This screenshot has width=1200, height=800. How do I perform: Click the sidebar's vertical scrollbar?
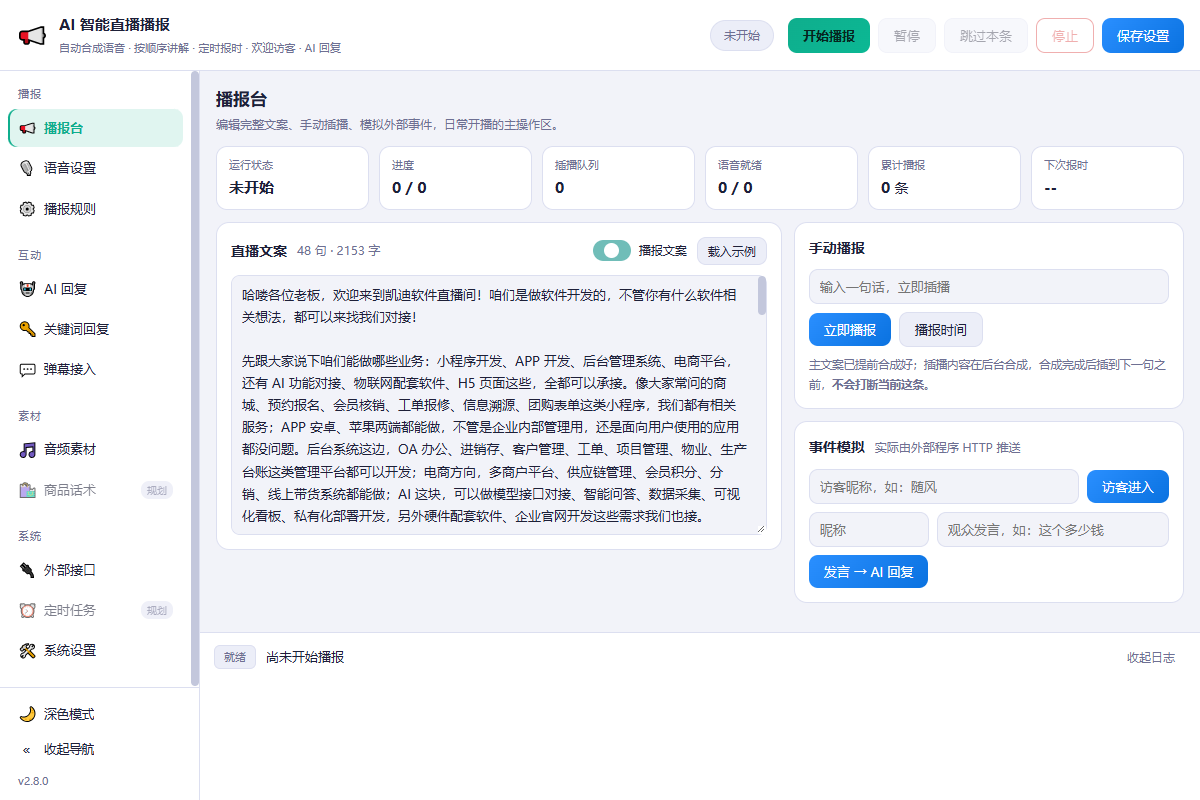click(196, 378)
